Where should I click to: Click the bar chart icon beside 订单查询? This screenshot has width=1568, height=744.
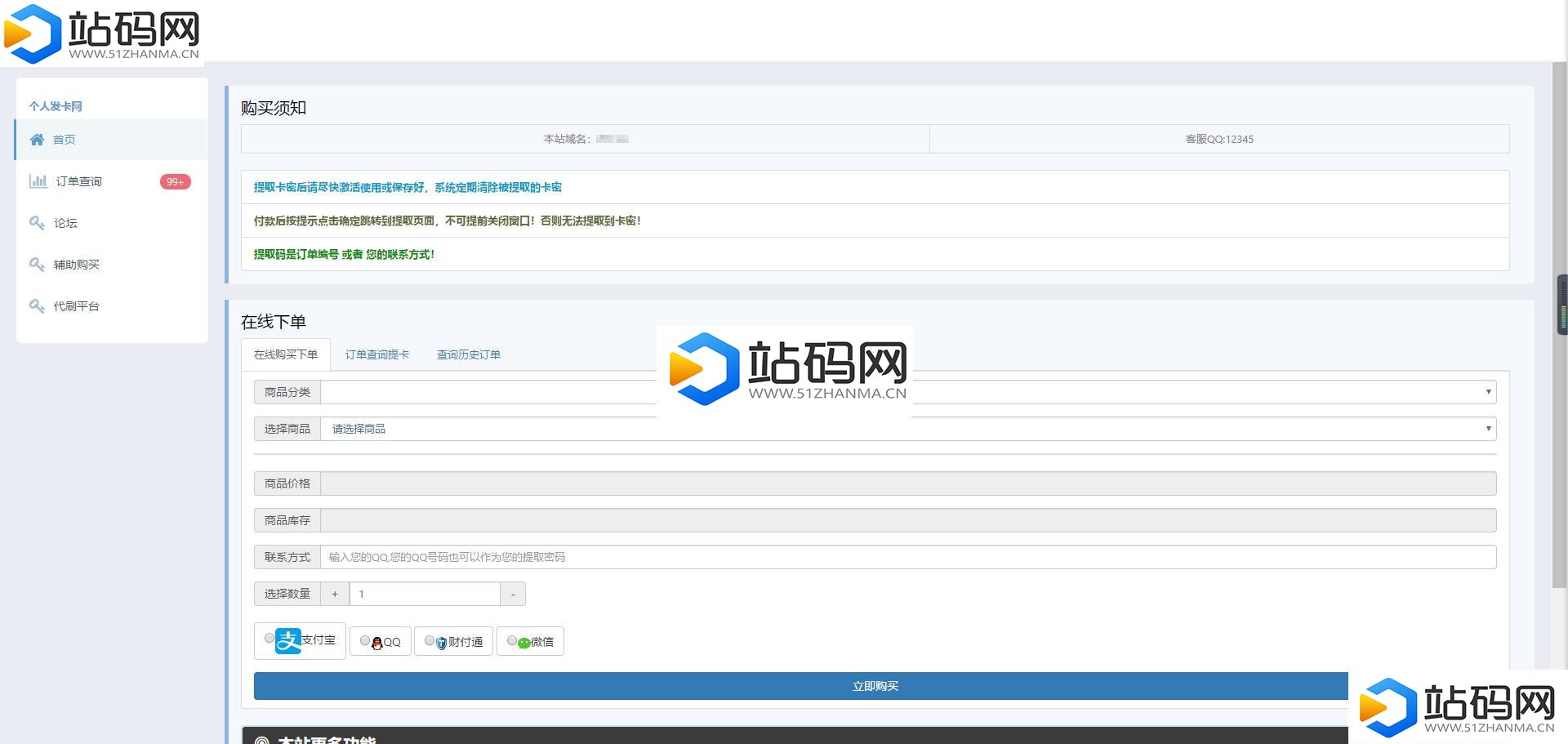click(x=38, y=181)
